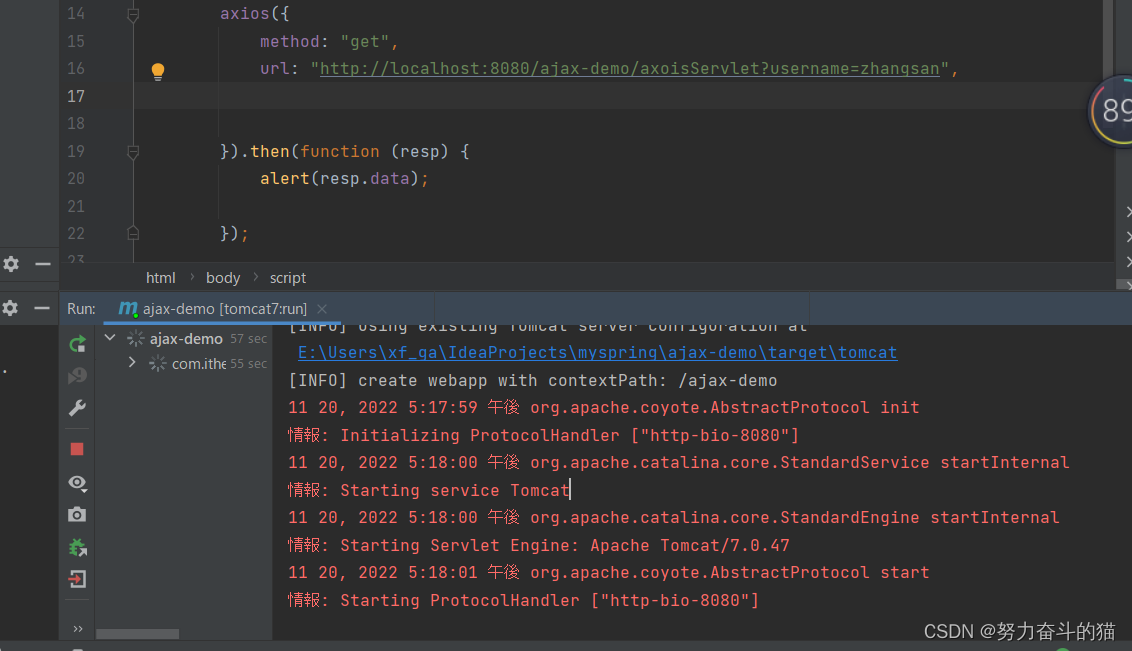Collapse the then function fold at line 19
The height and width of the screenshot is (651, 1132).
[133, 151]
